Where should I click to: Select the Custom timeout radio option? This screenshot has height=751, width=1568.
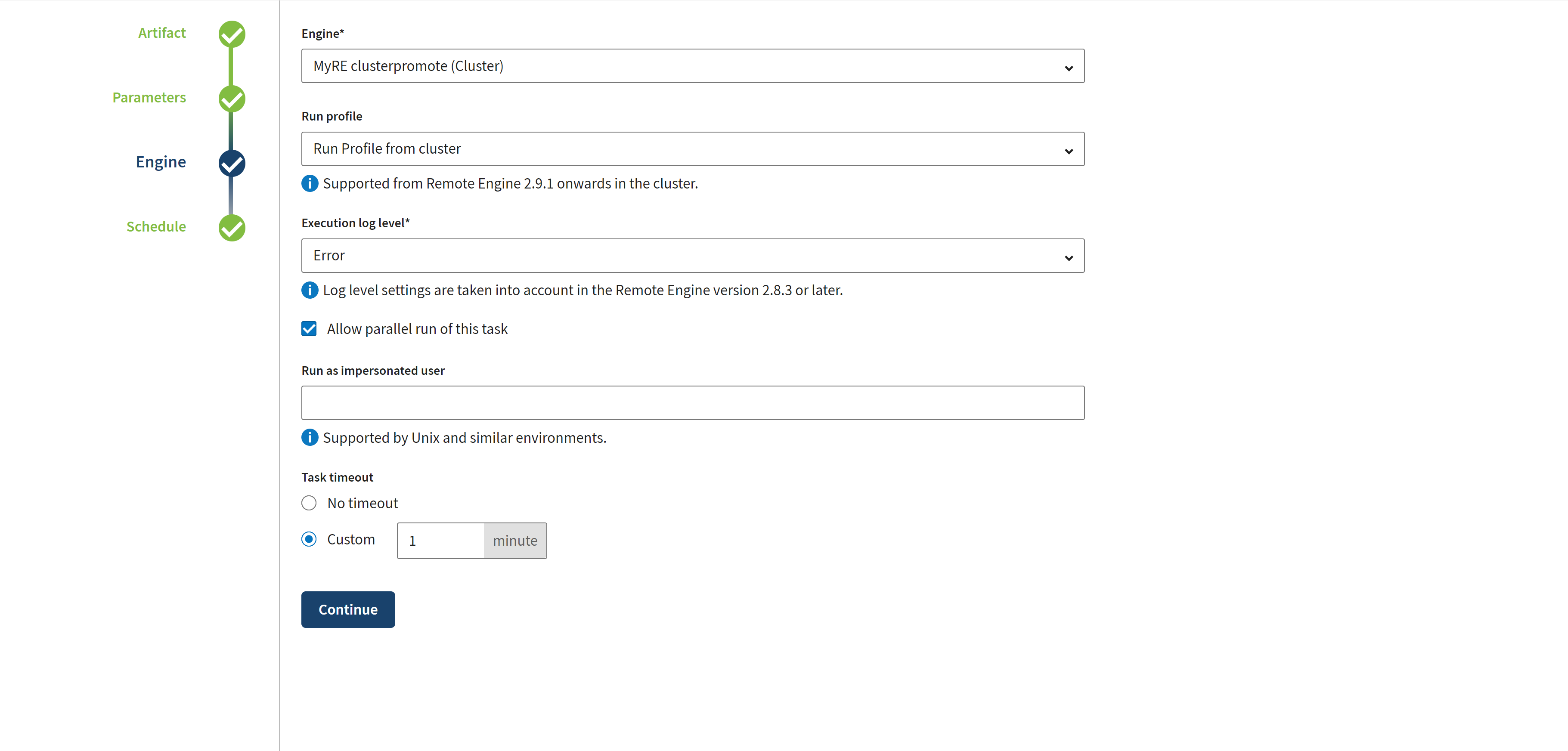tap(309, 540)
